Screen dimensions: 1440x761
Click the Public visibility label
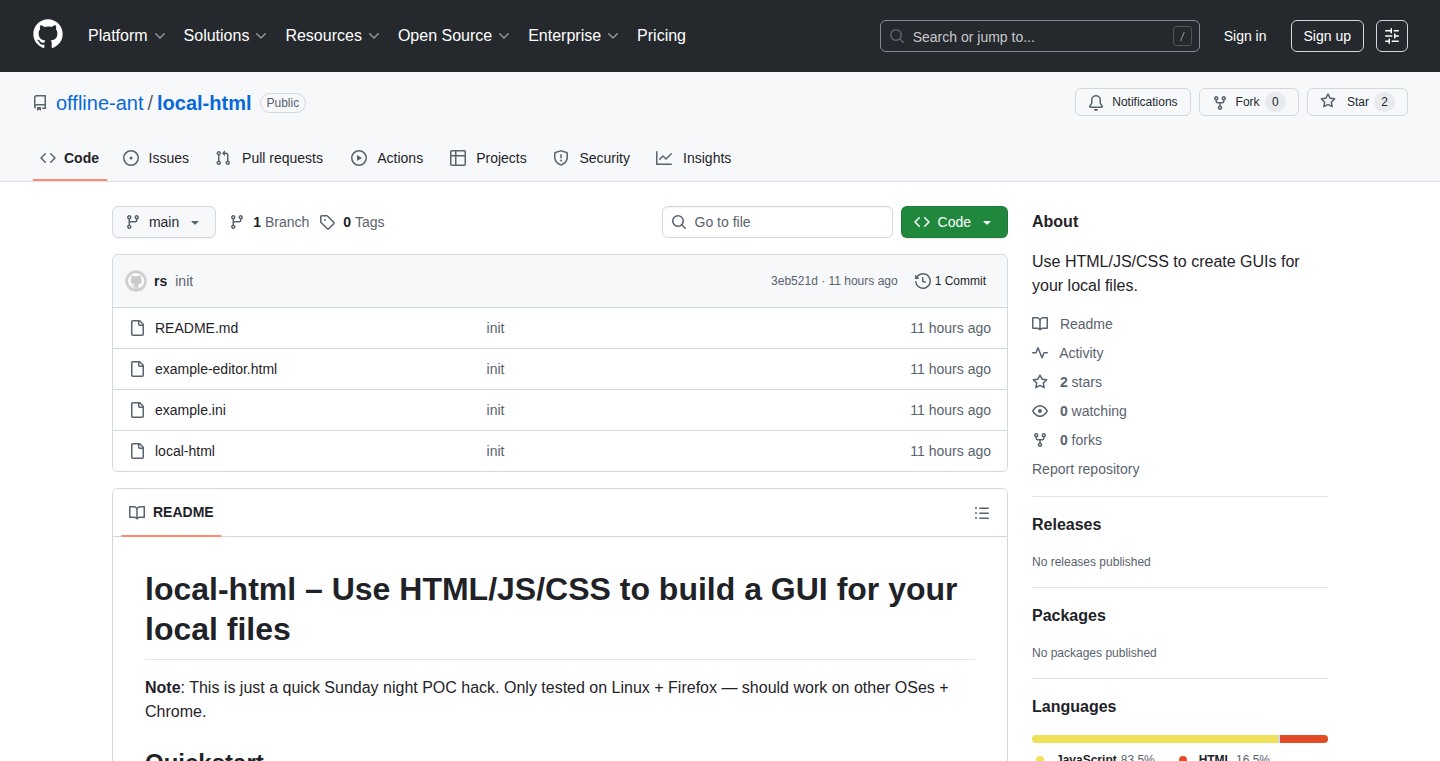click(x=283, y=103)
